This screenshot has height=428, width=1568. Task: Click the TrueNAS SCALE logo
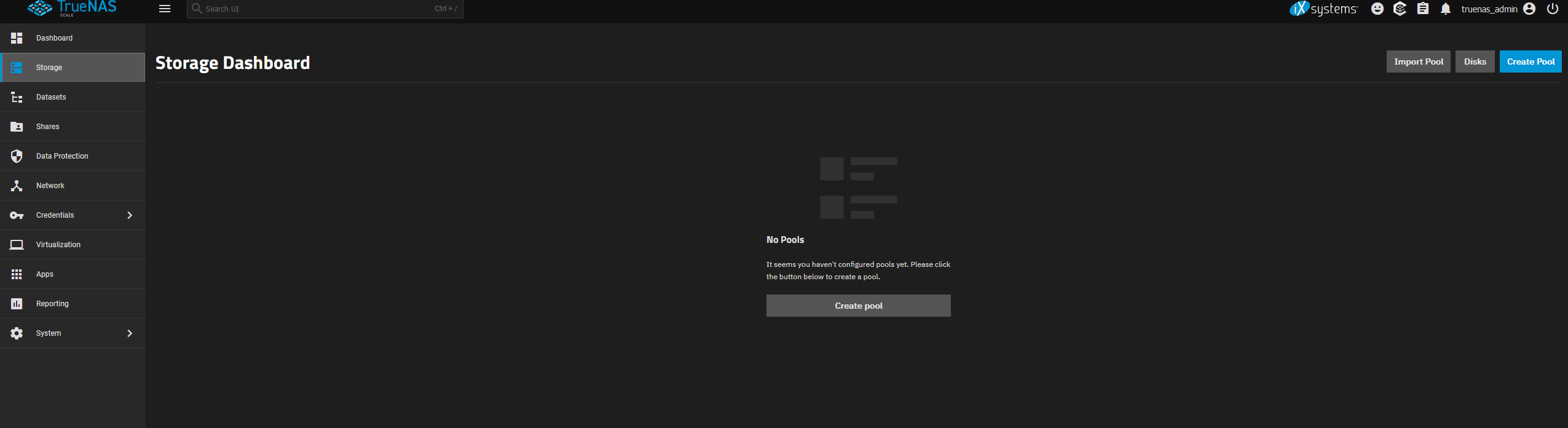tap(72, 8)
